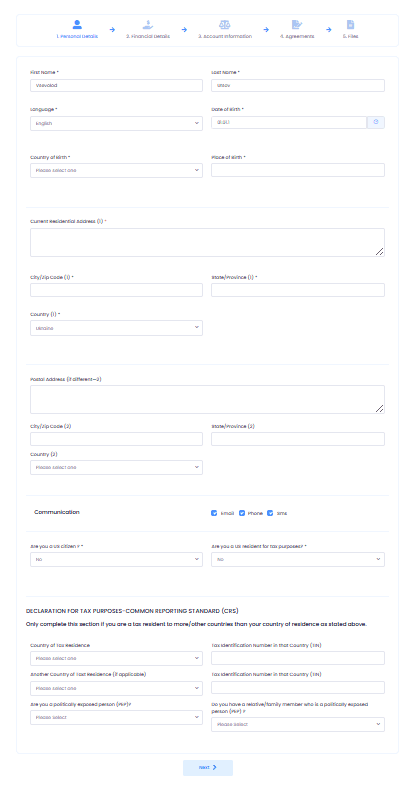Click the Agreements document-pen icon
This screenshot has height=788, width=412.
(x=297, y=25)
